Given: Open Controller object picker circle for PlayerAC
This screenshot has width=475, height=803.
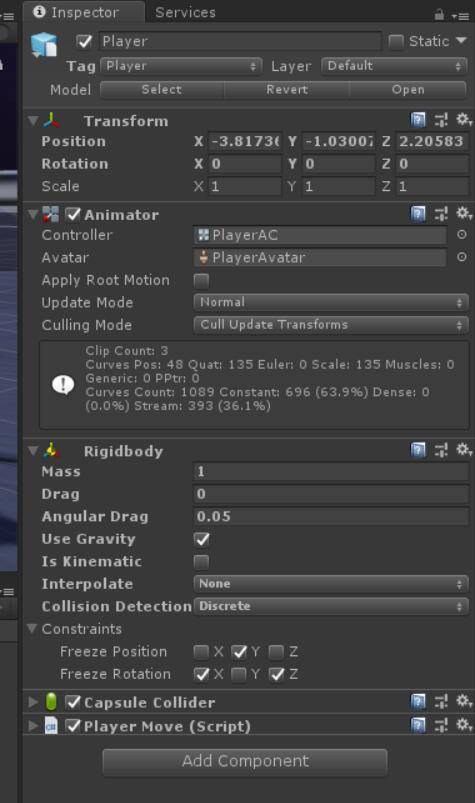Looking at the screenshot, I should point(462,235).
